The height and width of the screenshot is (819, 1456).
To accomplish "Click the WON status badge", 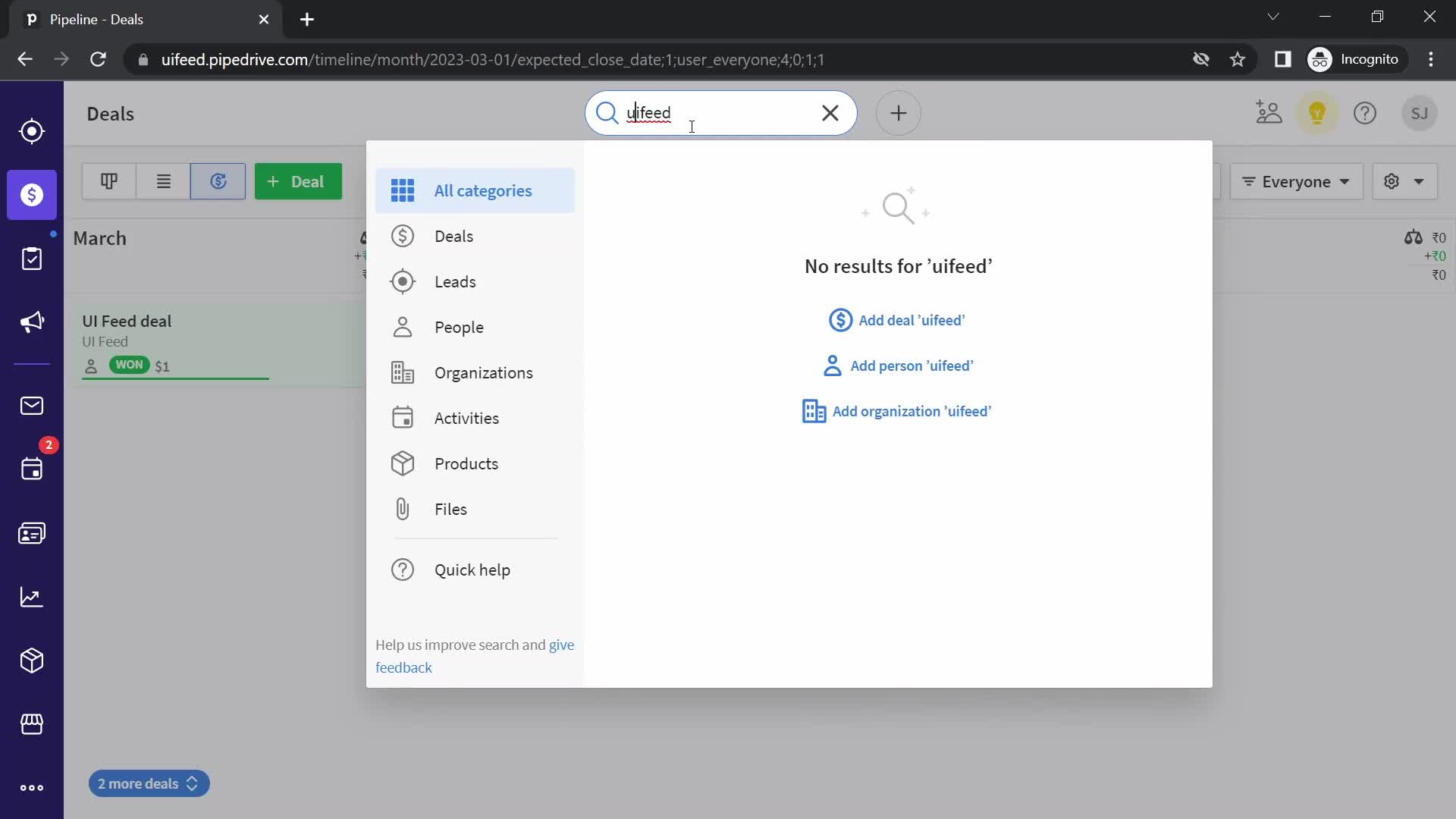I will (x=129, y=365).
